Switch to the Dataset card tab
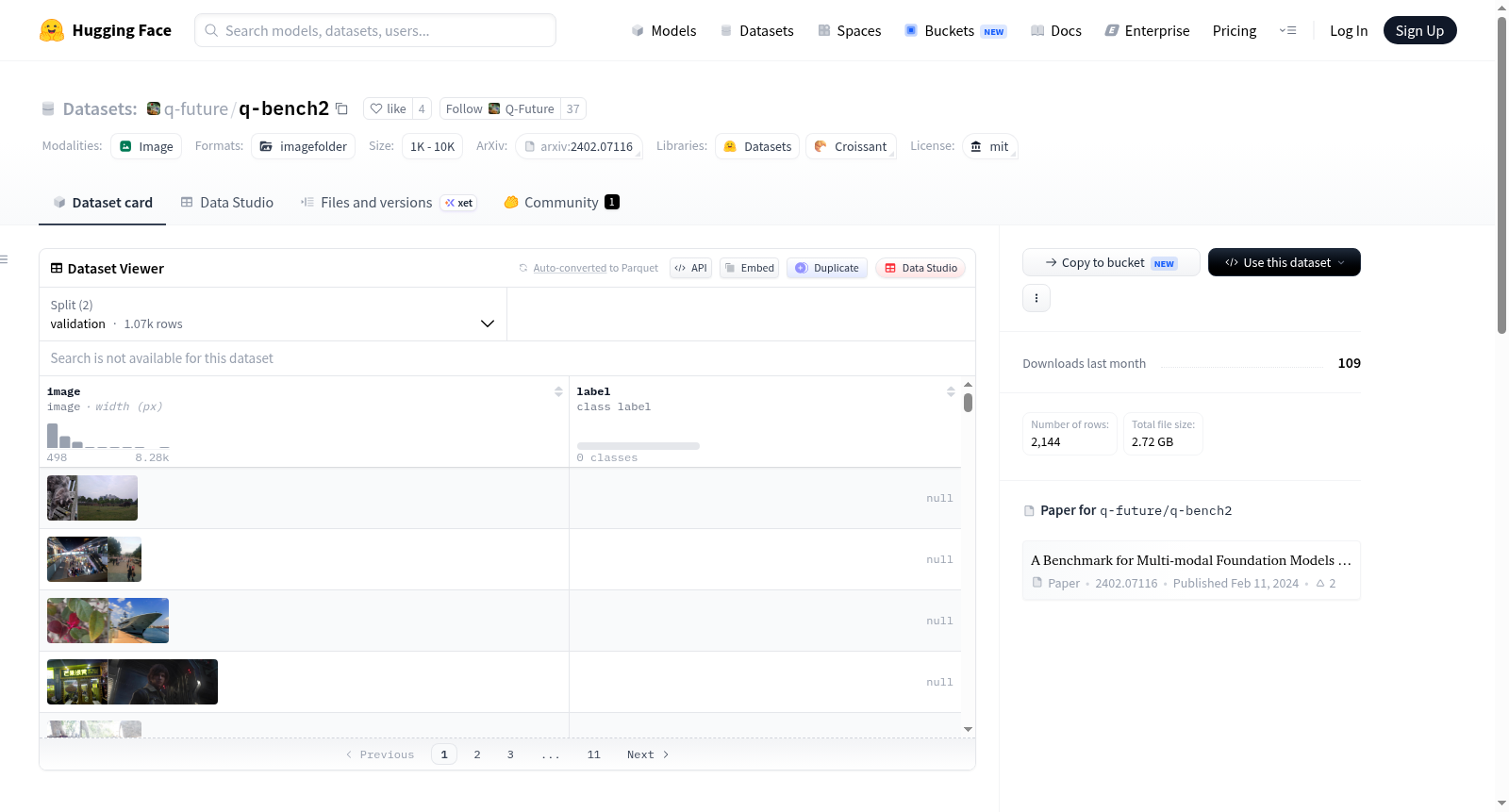Screen dimensions: 1509x812 point(103,203)
